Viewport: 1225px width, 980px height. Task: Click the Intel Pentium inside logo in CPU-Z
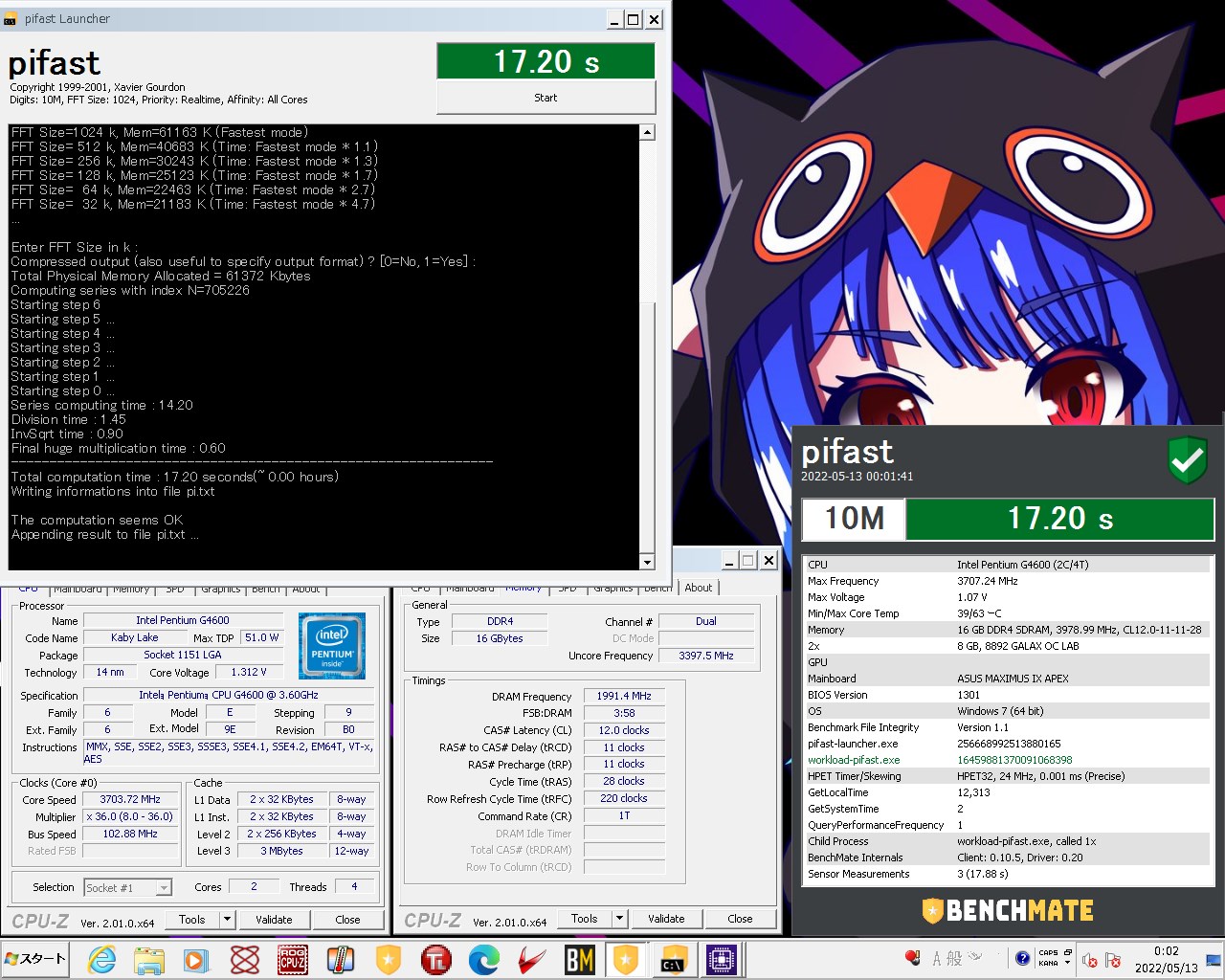click(332, 647)
